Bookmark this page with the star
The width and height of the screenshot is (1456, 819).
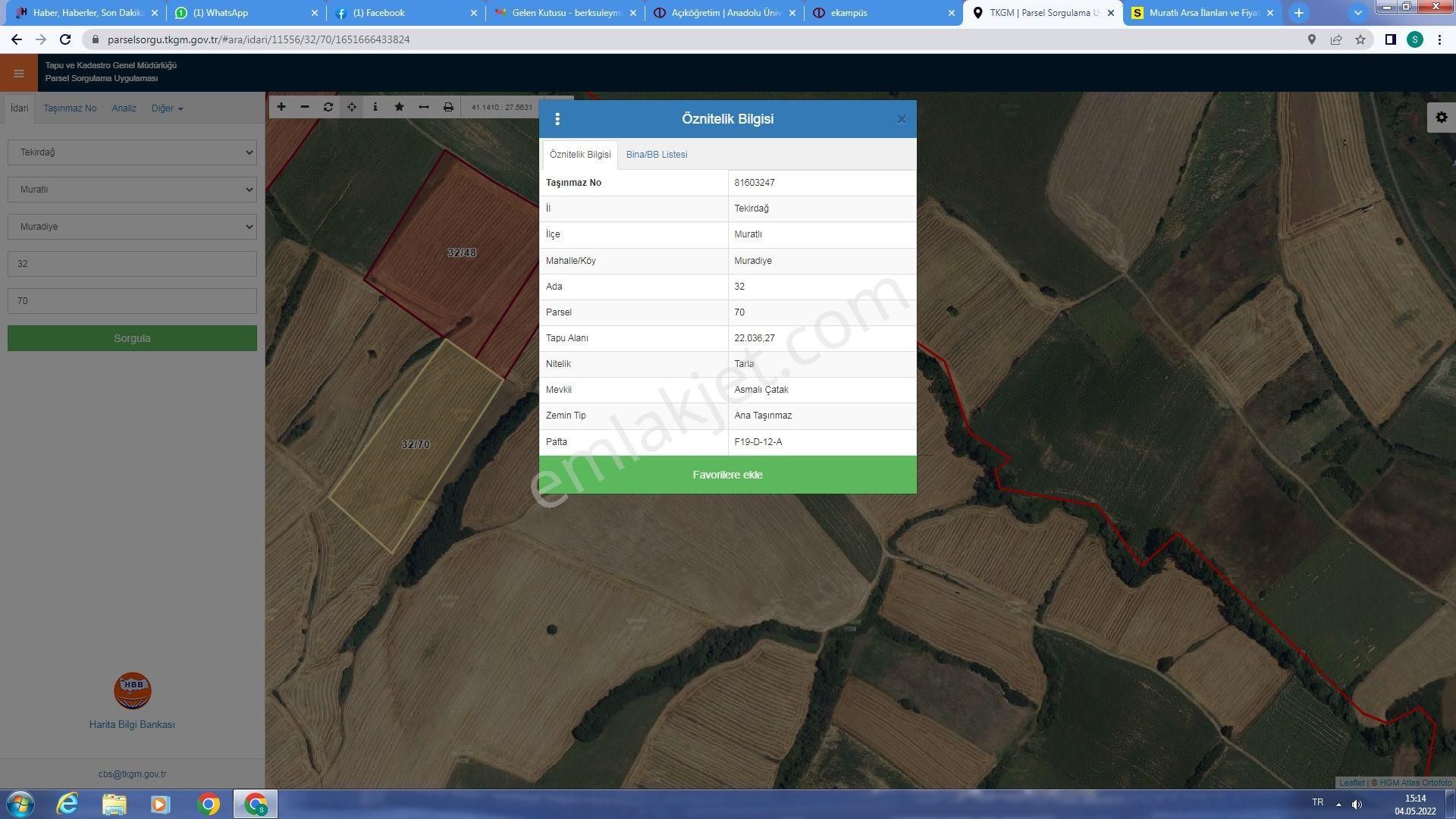(x=1360, y=39)
